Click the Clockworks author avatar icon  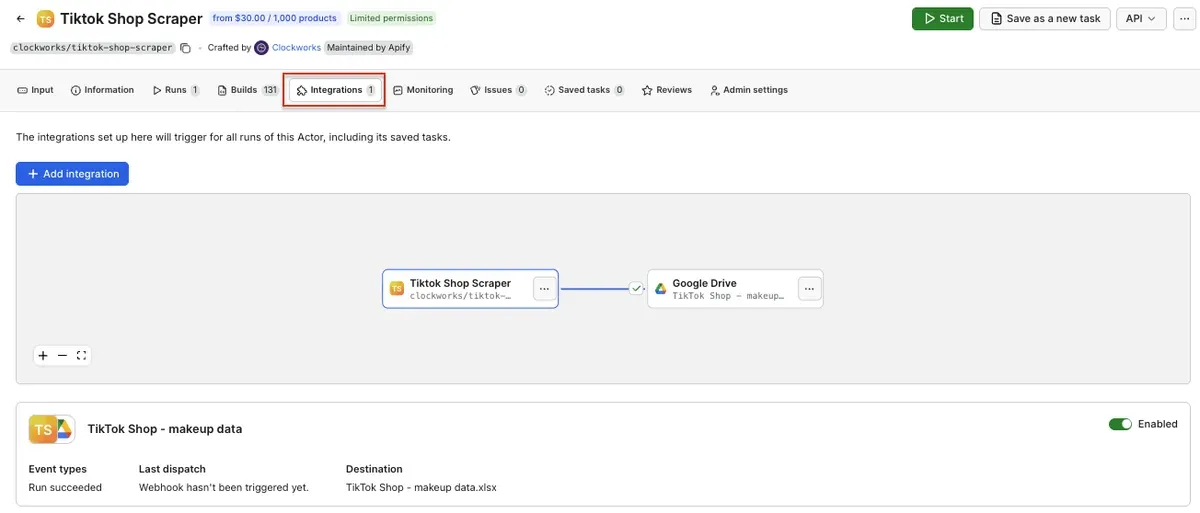coord(261,47)
